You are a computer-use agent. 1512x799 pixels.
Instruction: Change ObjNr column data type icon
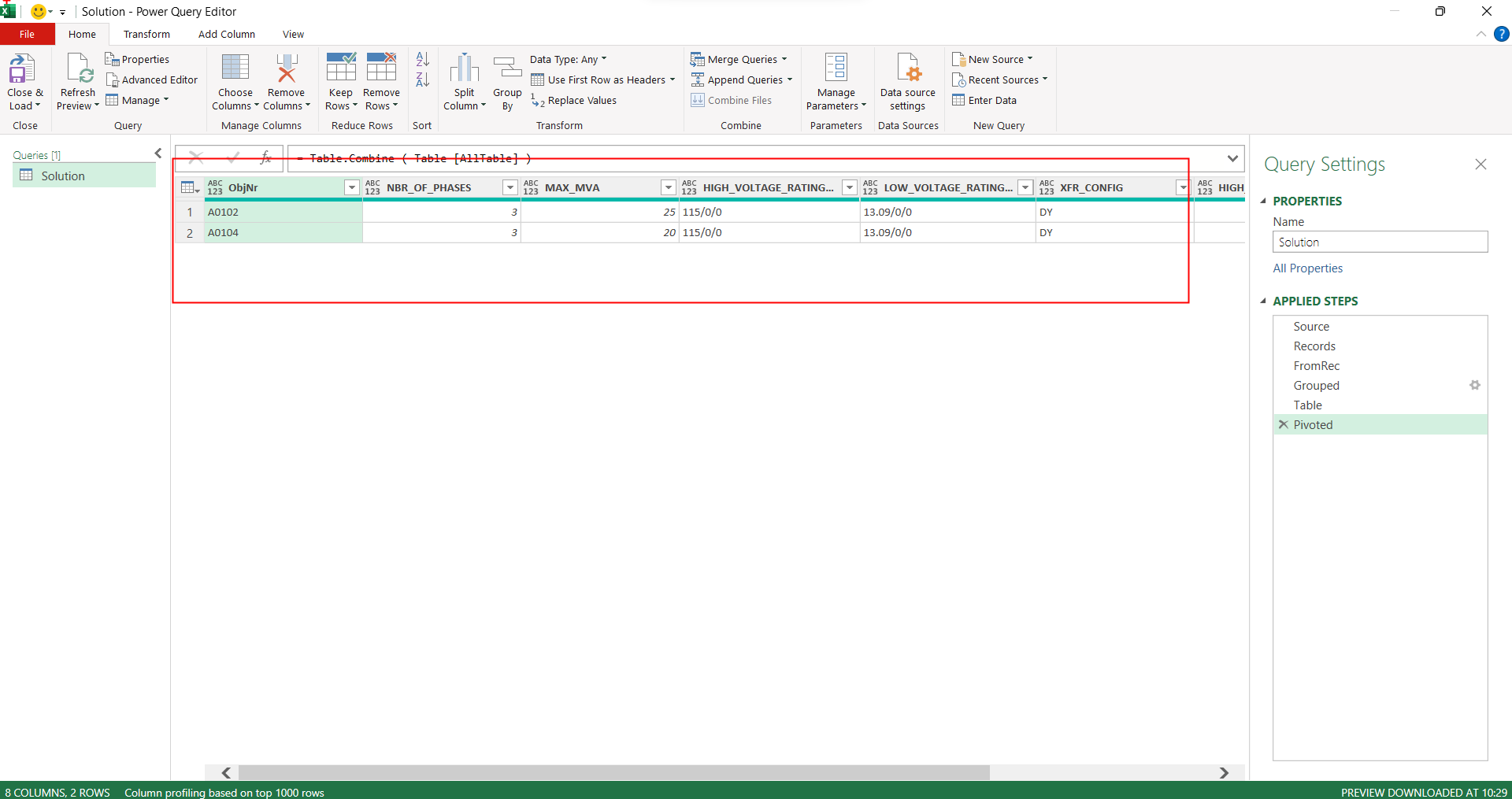pyautogui.click(x=215, y=187)
